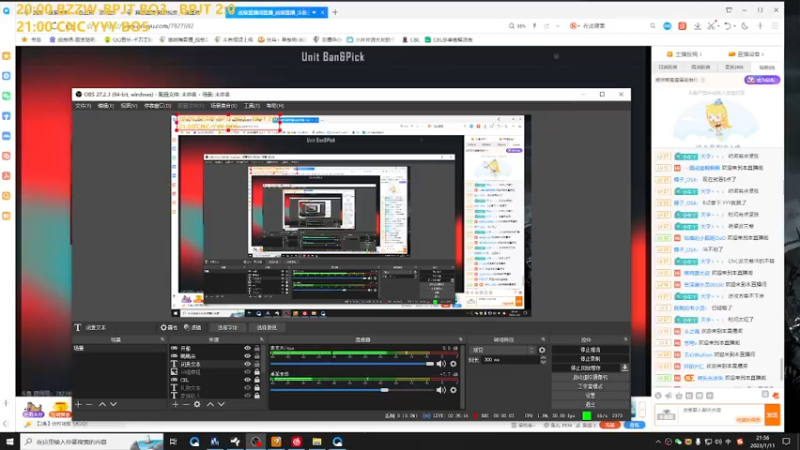Remove the selected source with minus icon
800x450 pixels.
(x=186, y=404)
